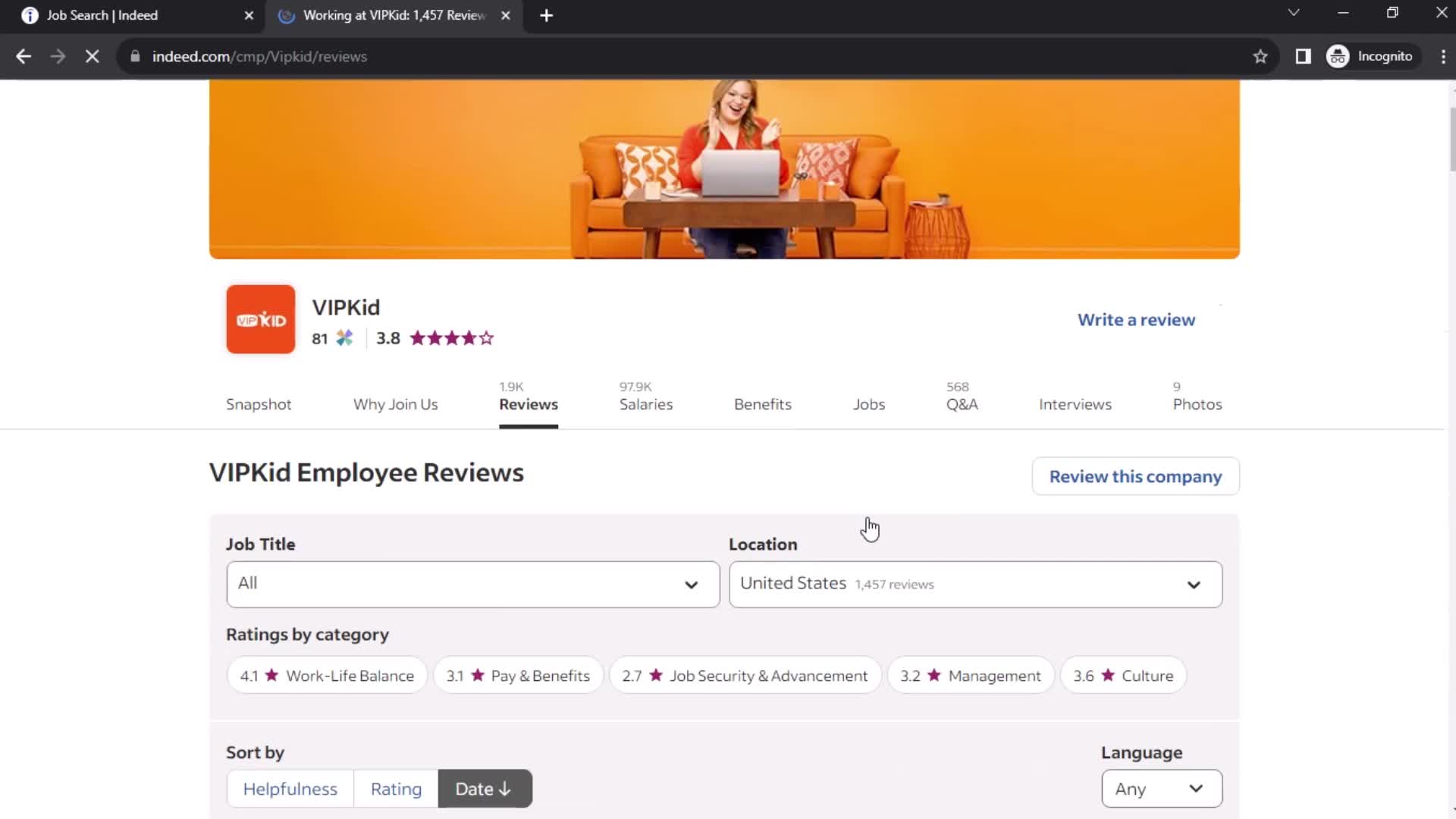Click the Pay & Benefits star icon
The image size is (1456, 819).
point(477,675)
